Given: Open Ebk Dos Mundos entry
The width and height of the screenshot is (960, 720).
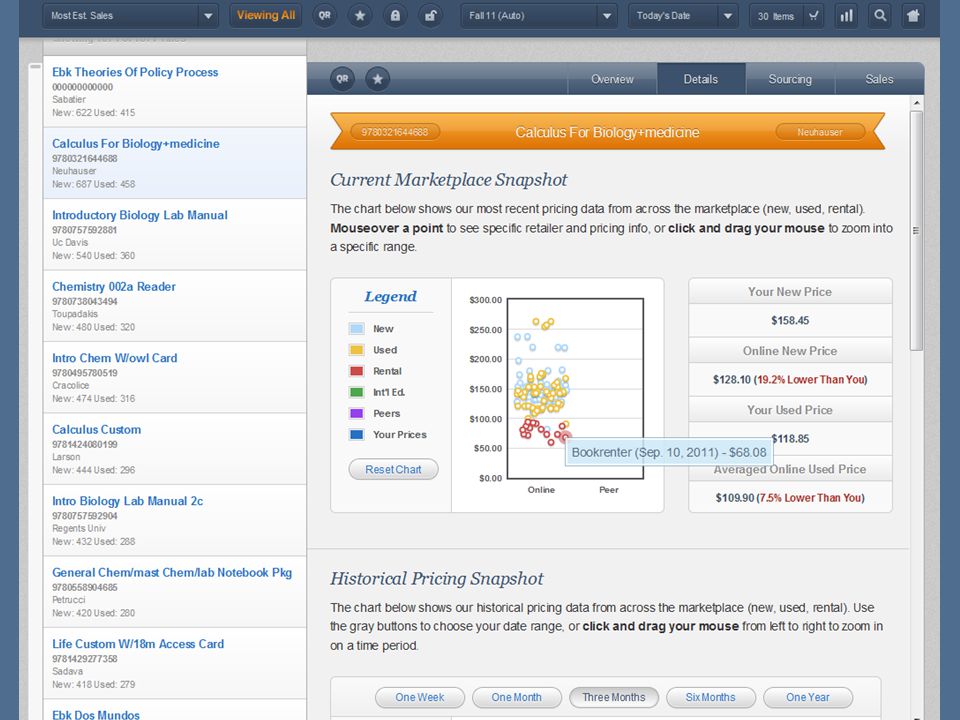Looking at the screenshot, I should click(175, 710).
